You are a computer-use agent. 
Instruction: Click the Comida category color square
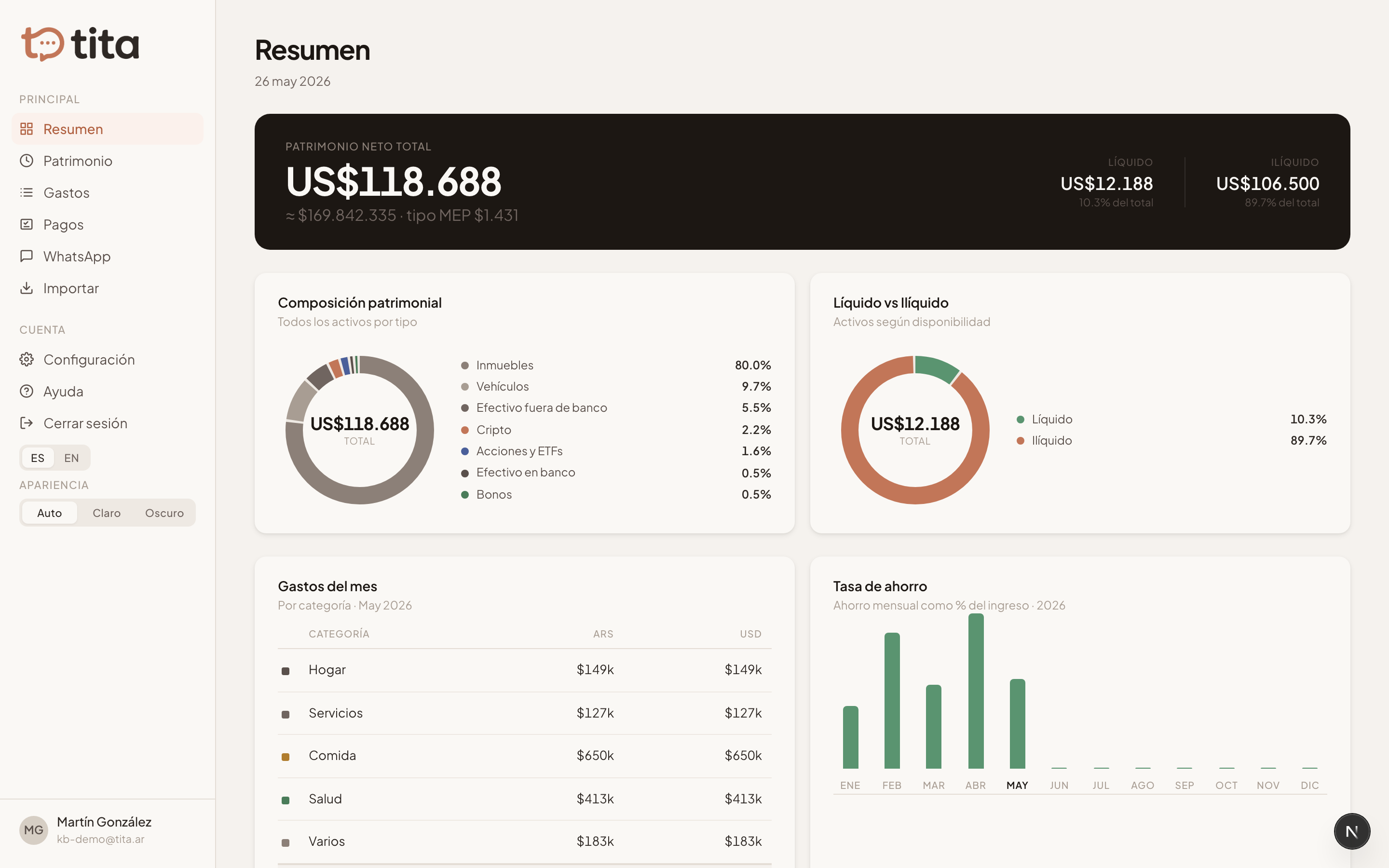point(285,757)
